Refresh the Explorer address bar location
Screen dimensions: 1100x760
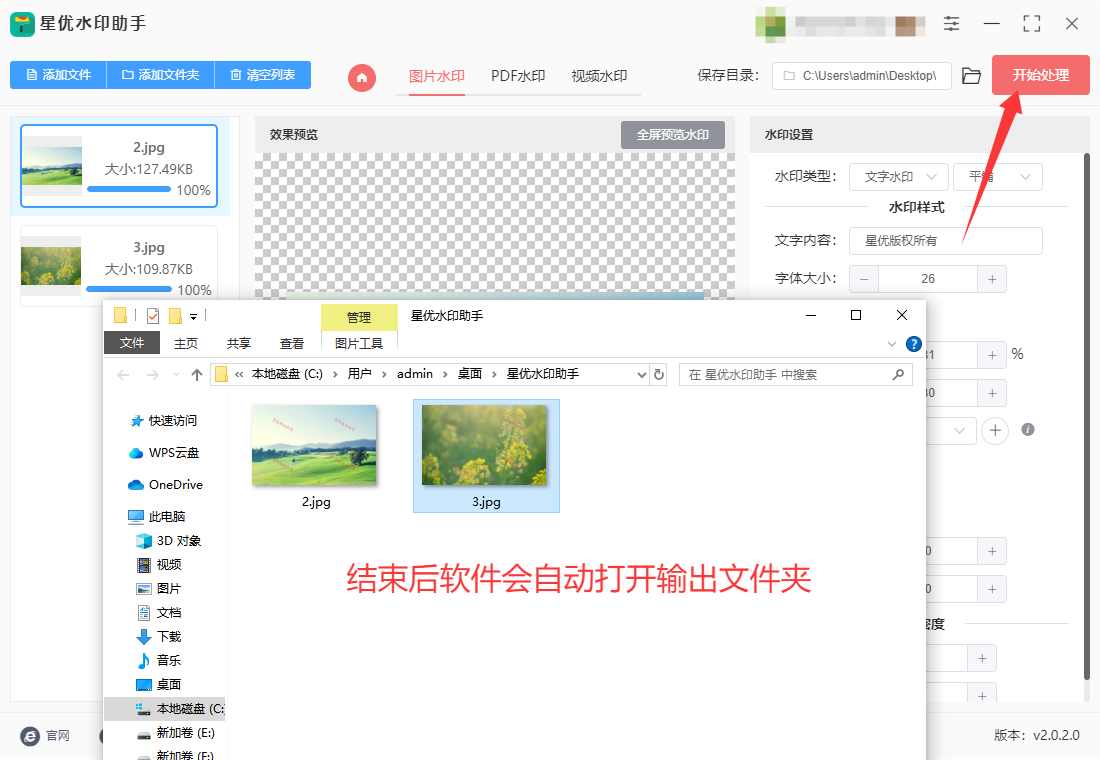click(x=659, y=375)
